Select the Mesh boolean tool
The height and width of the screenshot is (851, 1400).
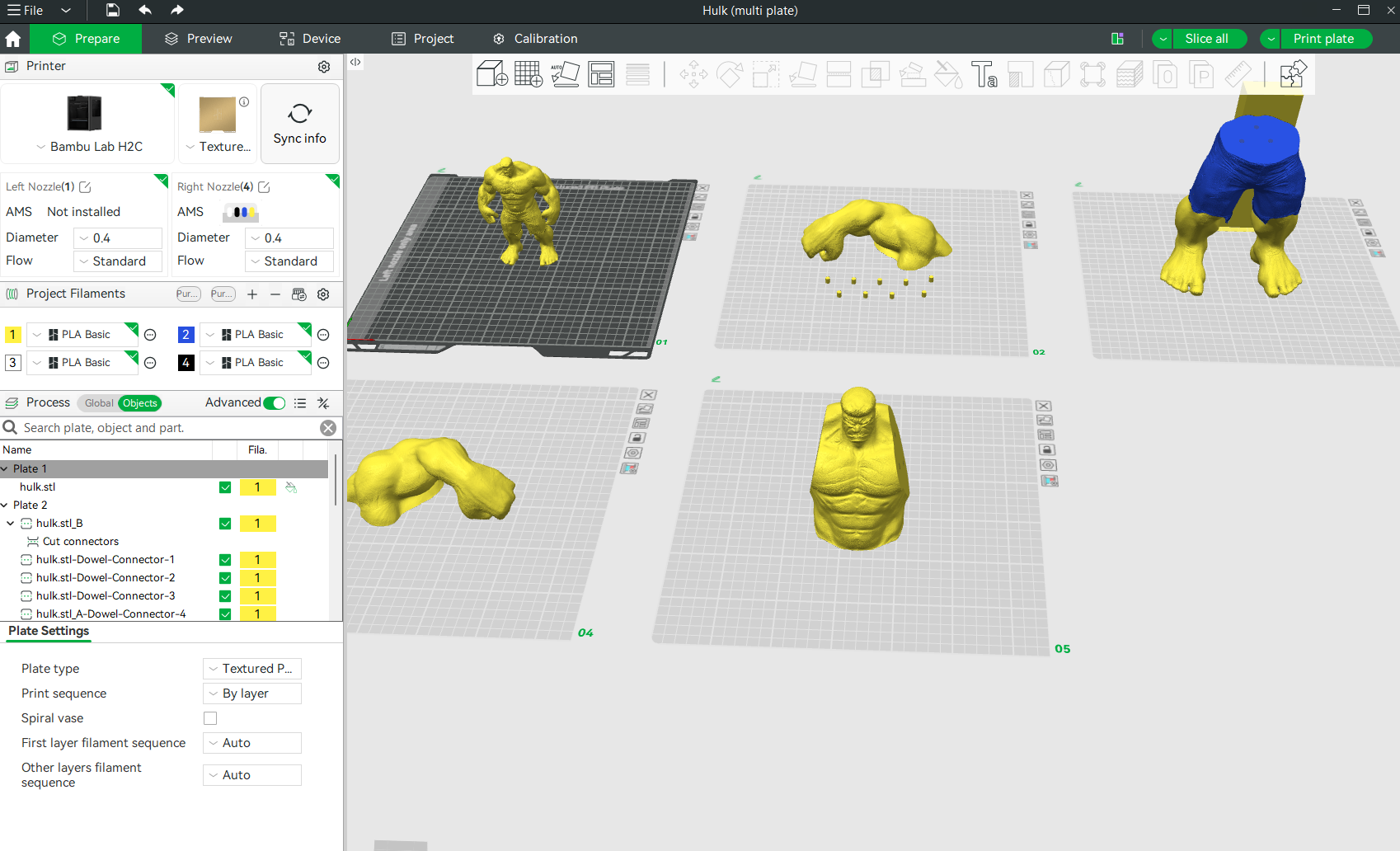click(875, 74)
